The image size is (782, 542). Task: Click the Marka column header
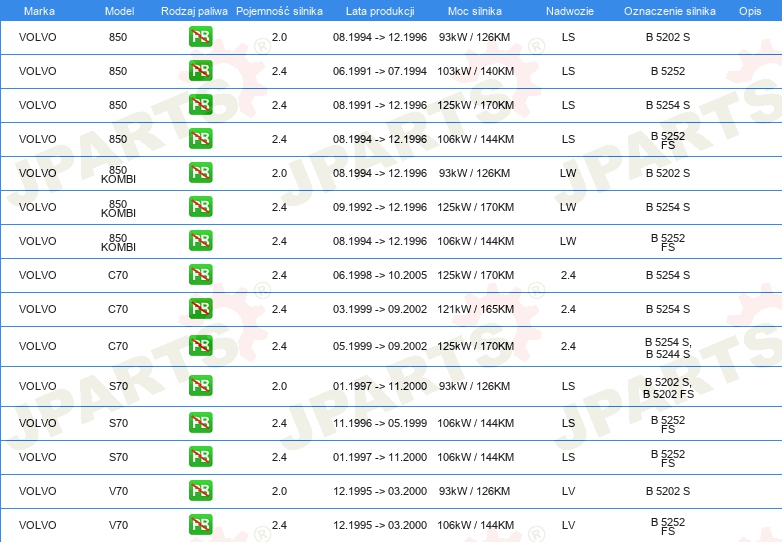[x=39, y=11]
